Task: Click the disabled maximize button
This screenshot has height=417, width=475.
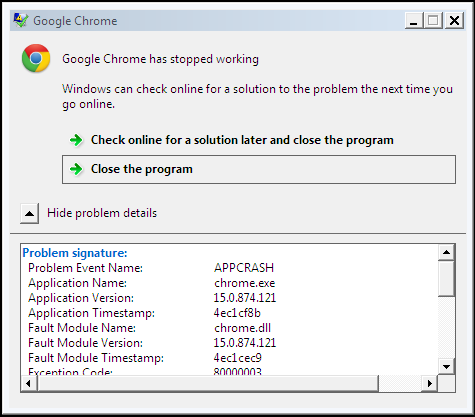Action: (x=433, y=21)
